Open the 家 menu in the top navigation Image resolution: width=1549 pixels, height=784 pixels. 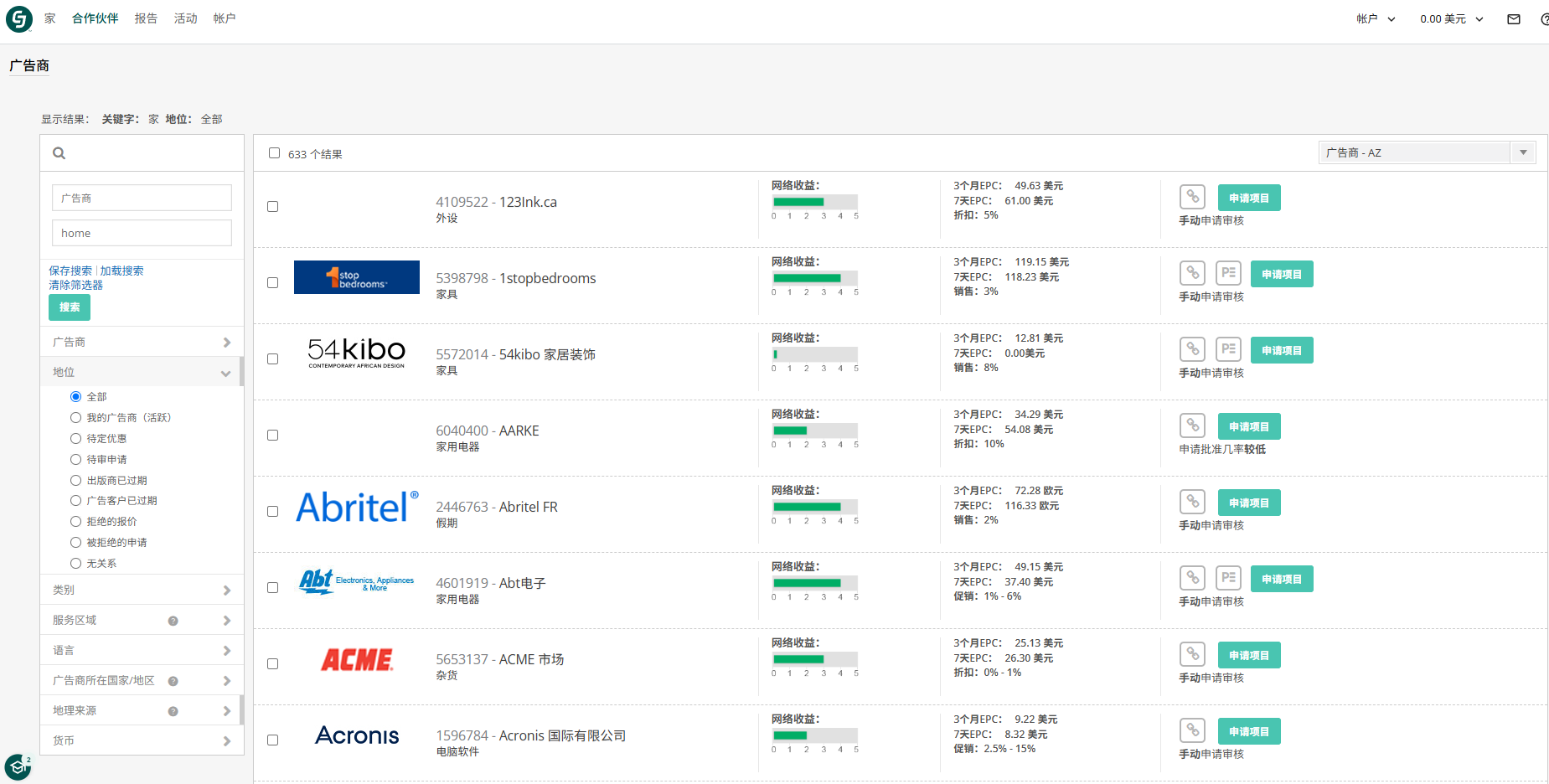(50, 18)
